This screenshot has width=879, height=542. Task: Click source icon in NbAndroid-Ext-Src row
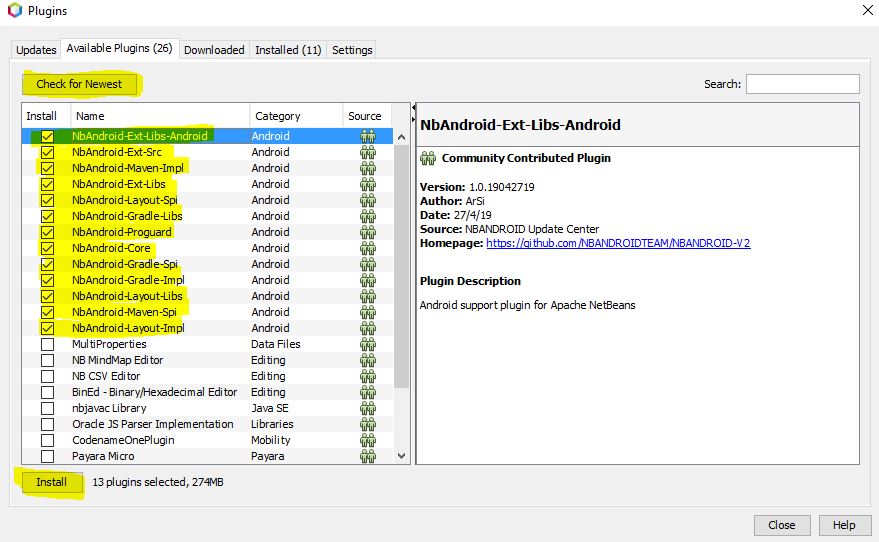368,152
